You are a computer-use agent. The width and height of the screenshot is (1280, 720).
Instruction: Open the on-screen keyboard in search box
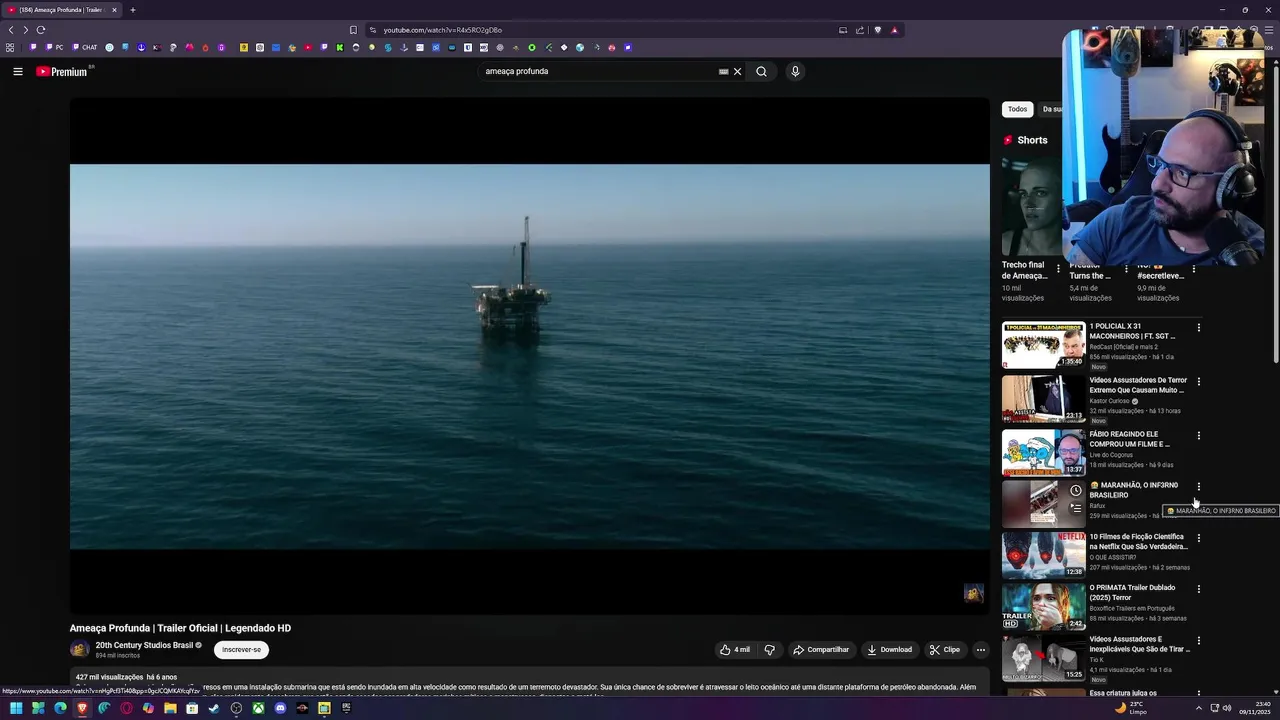point(723,71)
